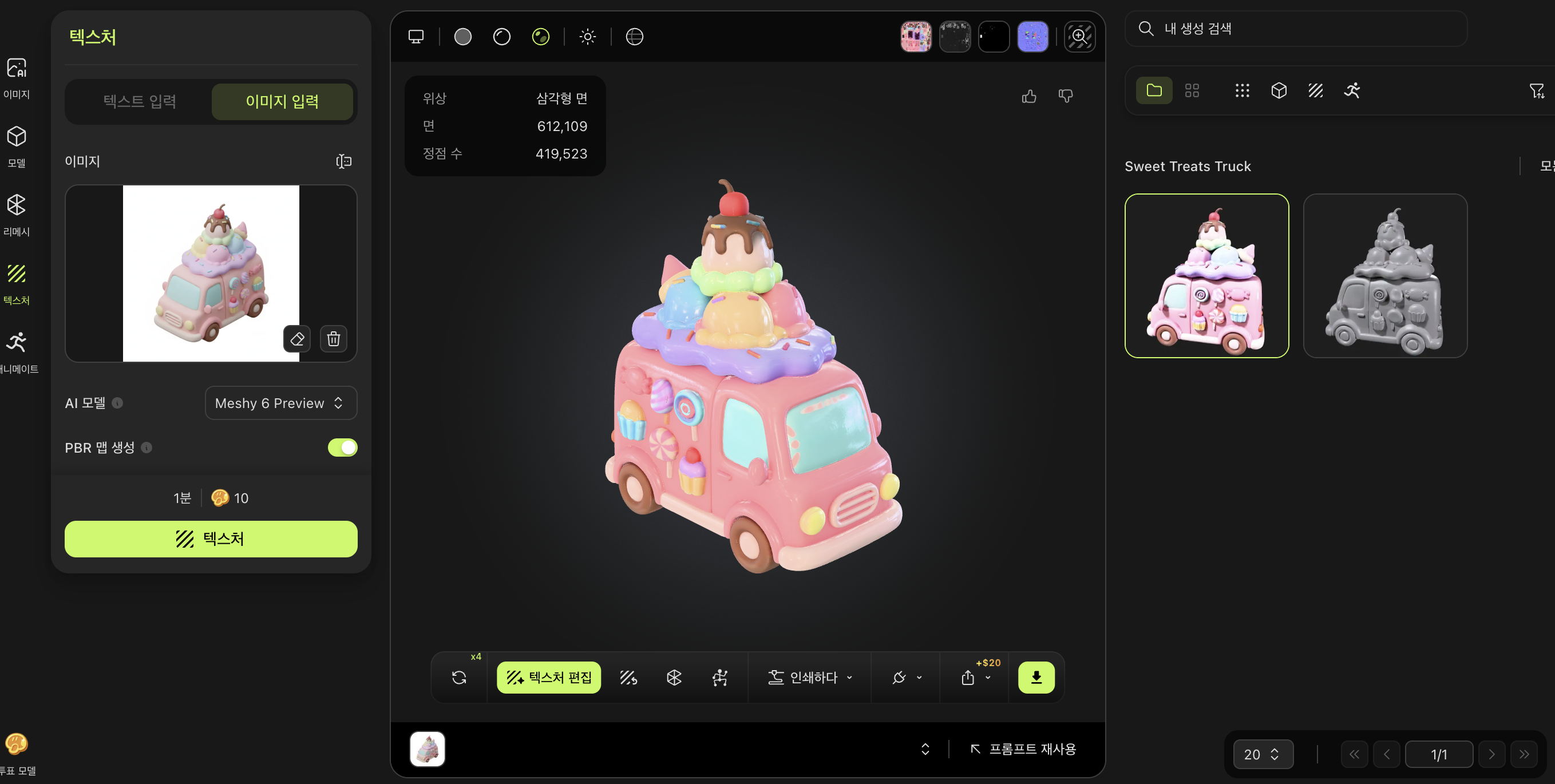The image size is (1555, 784).
Task: Switch to 텍스트 입력 tab
Action: click(140, 101)
